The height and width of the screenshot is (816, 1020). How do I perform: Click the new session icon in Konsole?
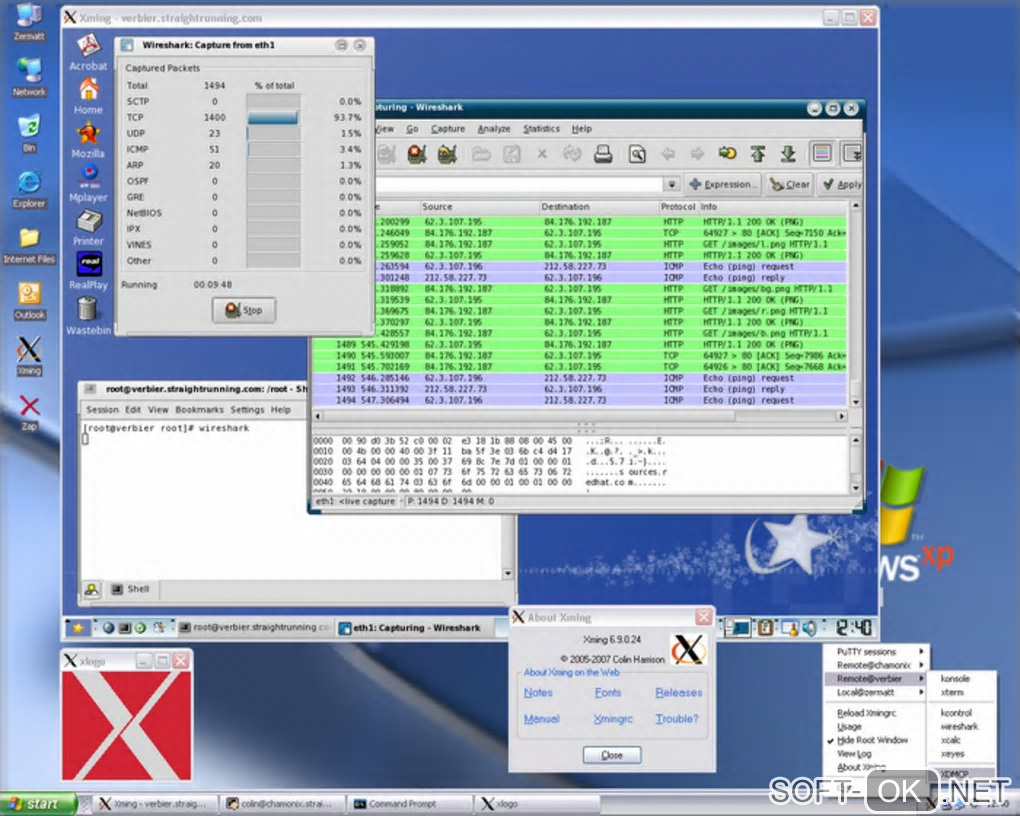(x=92, y=590)
